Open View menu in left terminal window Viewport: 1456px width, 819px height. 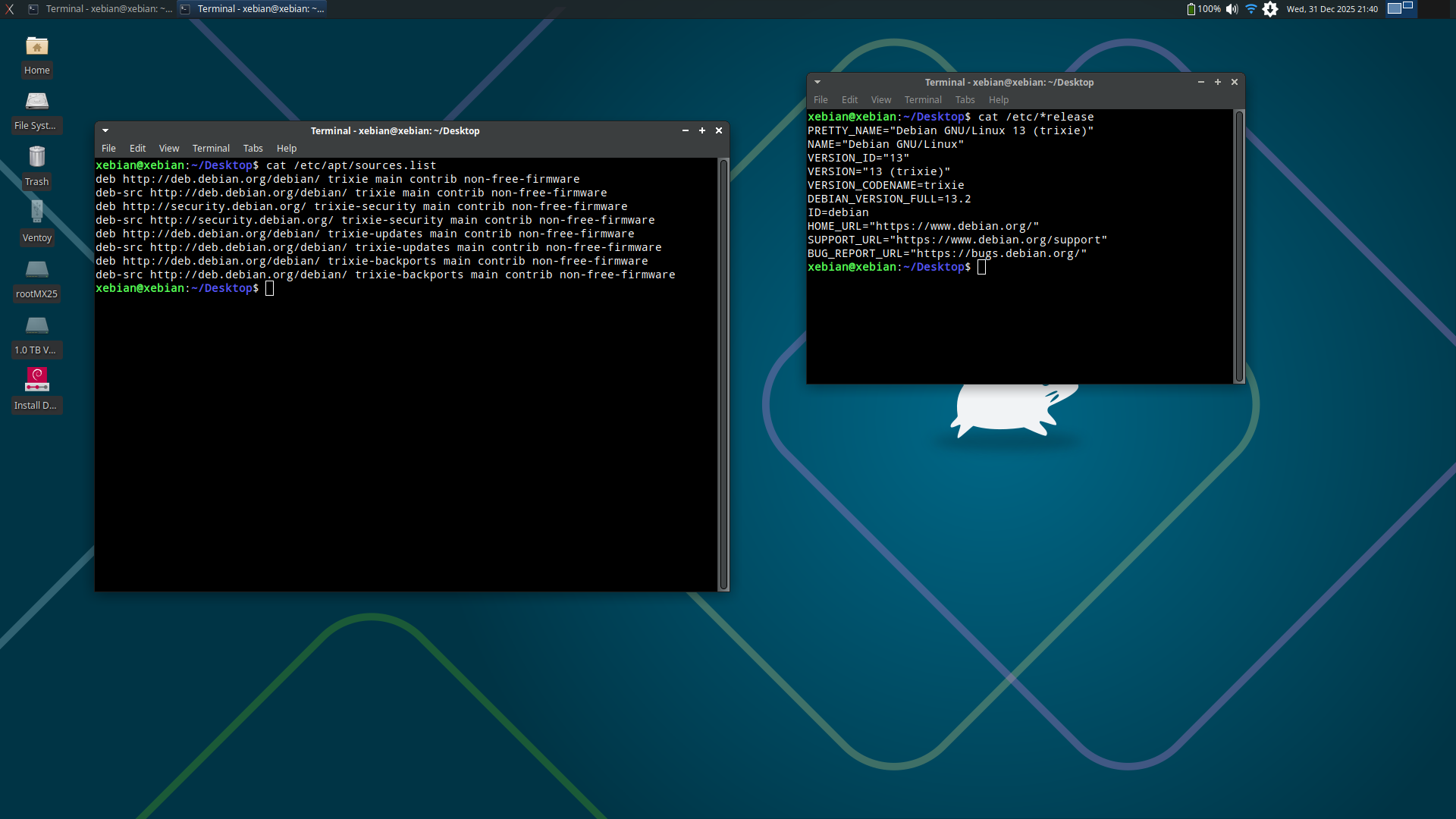168,149
